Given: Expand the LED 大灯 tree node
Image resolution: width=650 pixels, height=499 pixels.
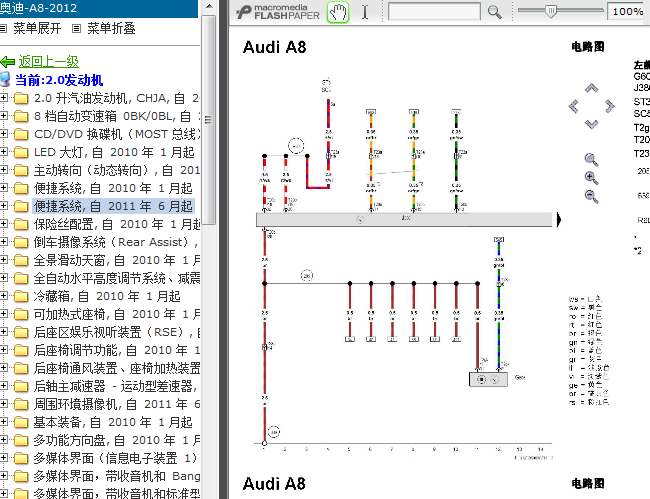Looking at the screenshot, I should pyautogui.click(x=3, y=152).
